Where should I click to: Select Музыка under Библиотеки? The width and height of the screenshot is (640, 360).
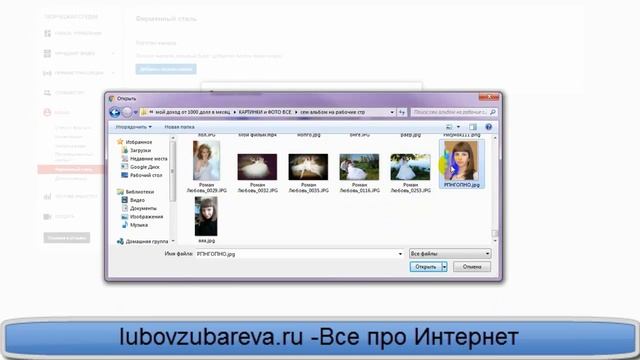[x=139, y=225]
